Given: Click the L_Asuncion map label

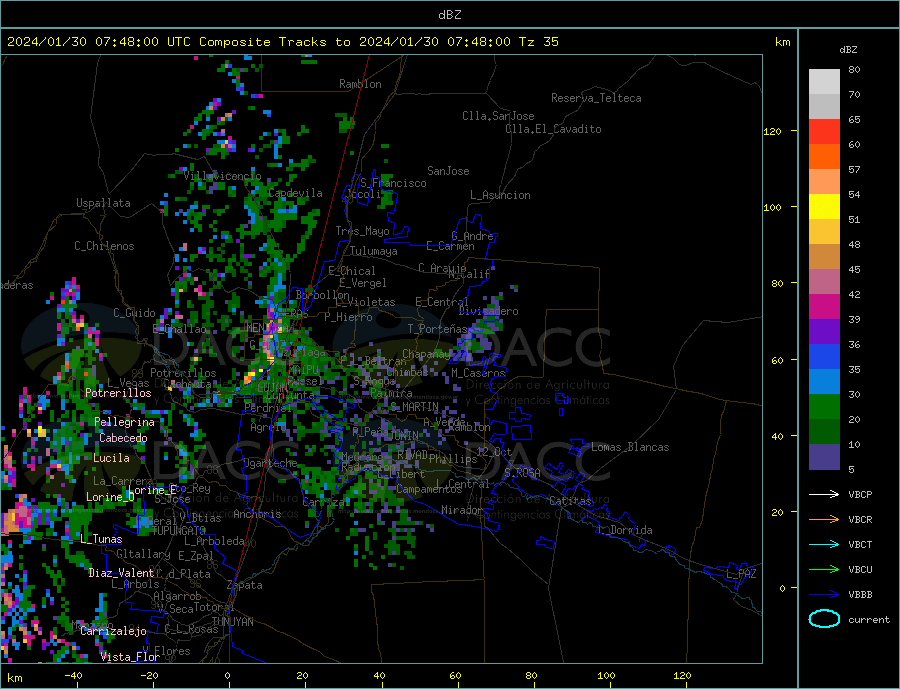Looking at the screenshot, I should (x=500, y=195).
